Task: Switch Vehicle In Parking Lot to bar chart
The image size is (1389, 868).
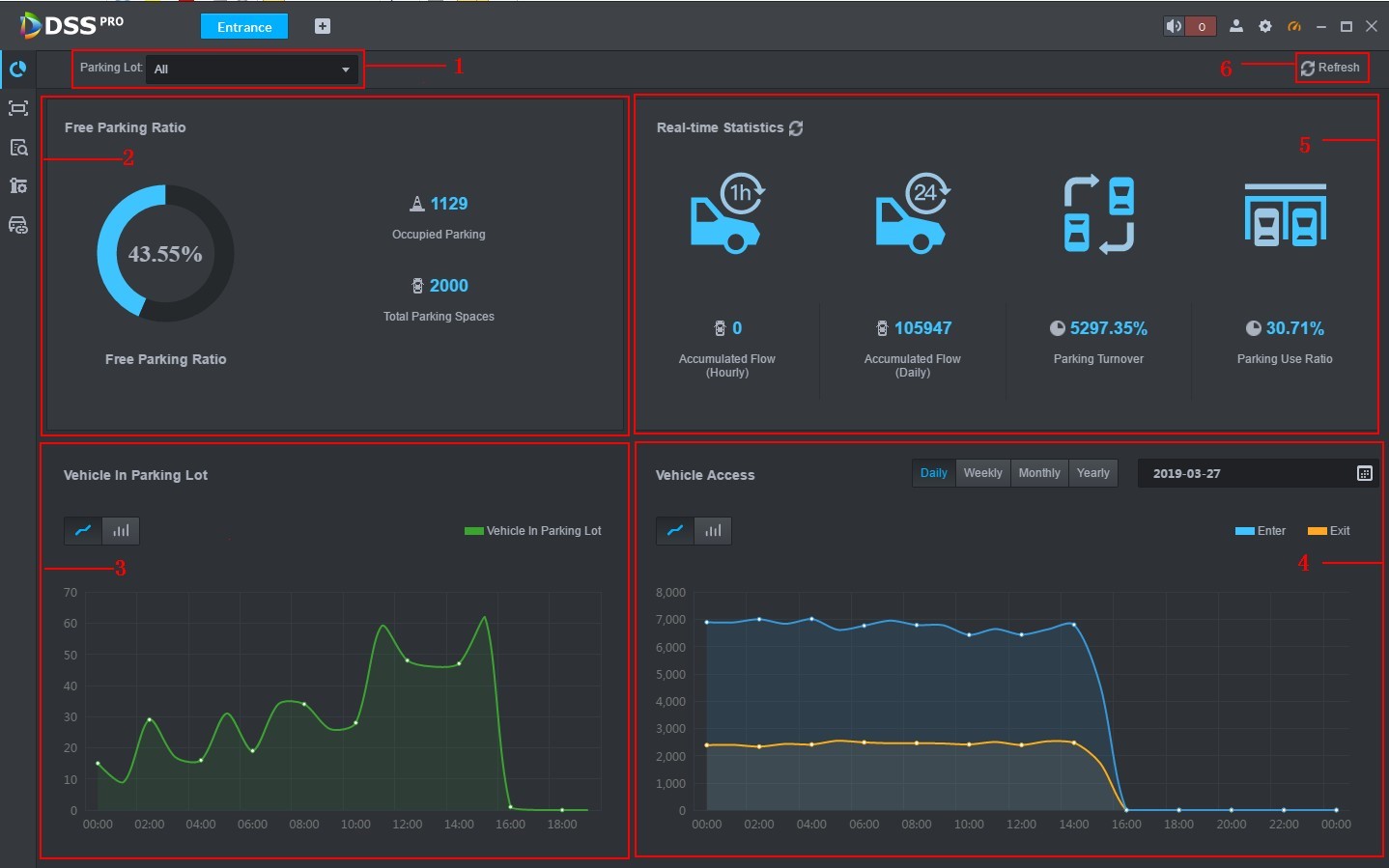Action: 121,531
